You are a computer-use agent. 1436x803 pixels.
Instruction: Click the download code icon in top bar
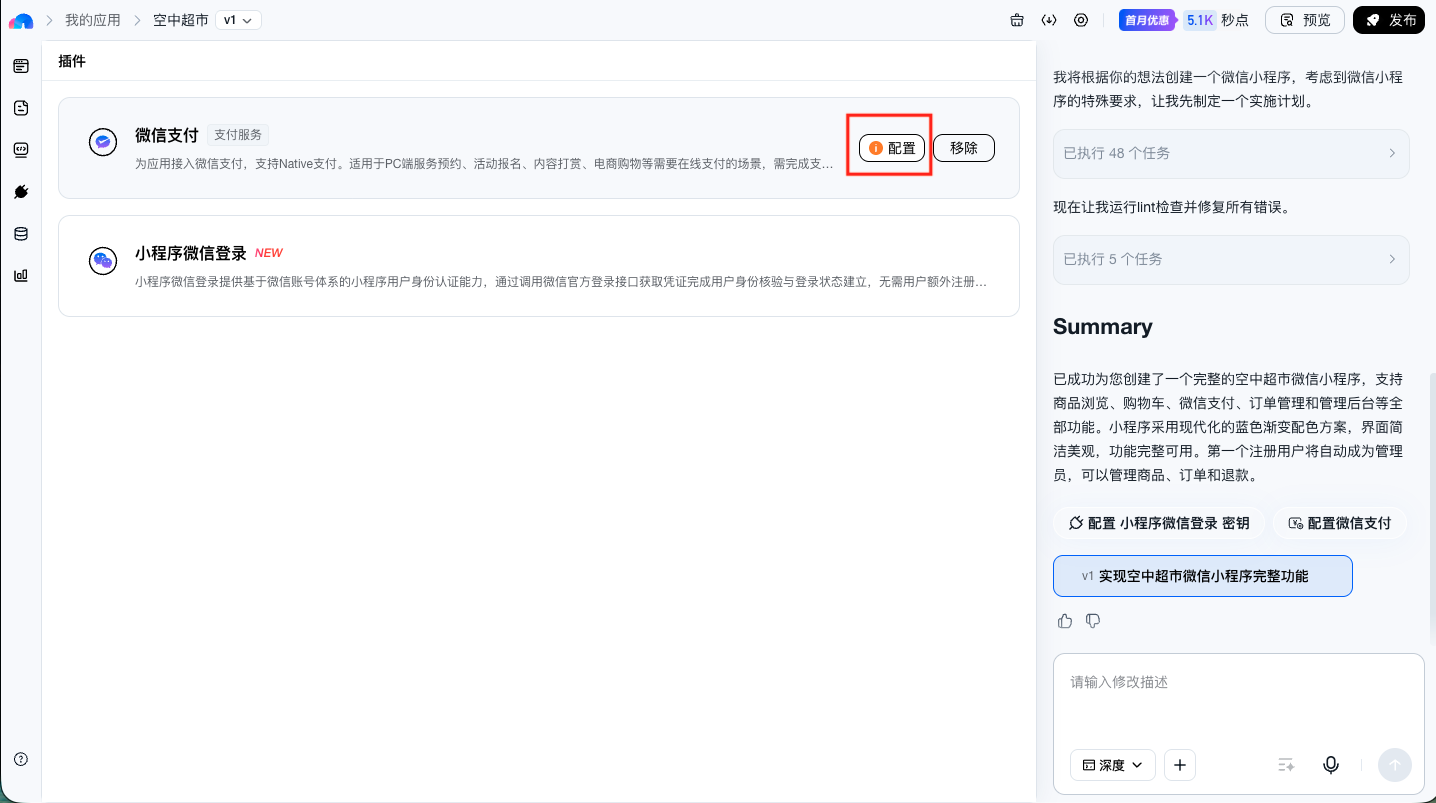1049,20
